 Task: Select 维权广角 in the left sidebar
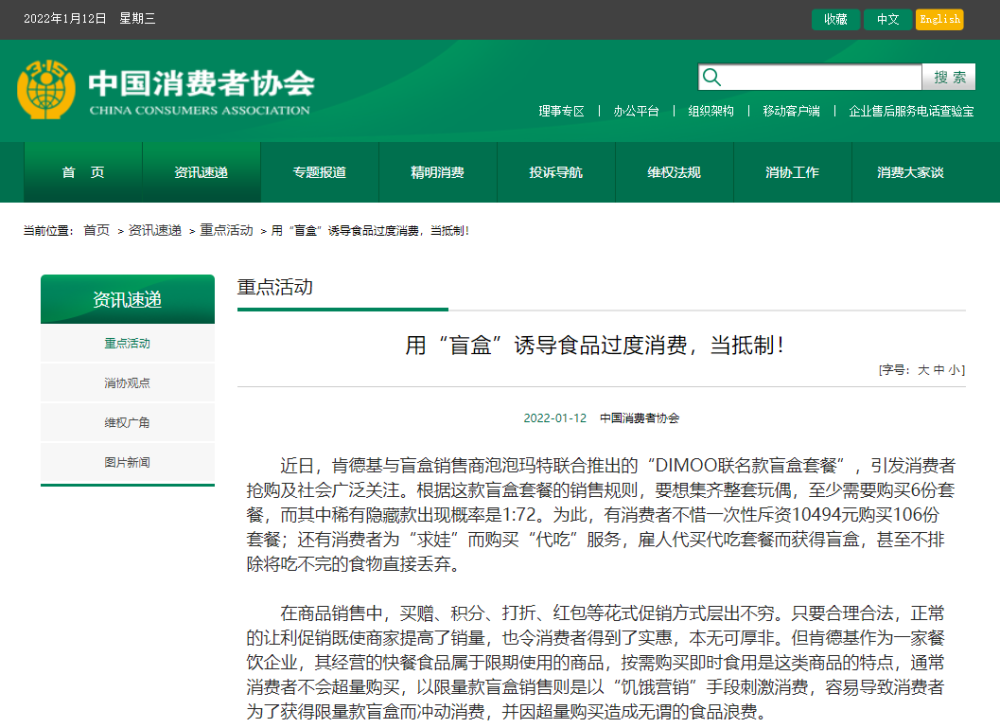point(127,422)
